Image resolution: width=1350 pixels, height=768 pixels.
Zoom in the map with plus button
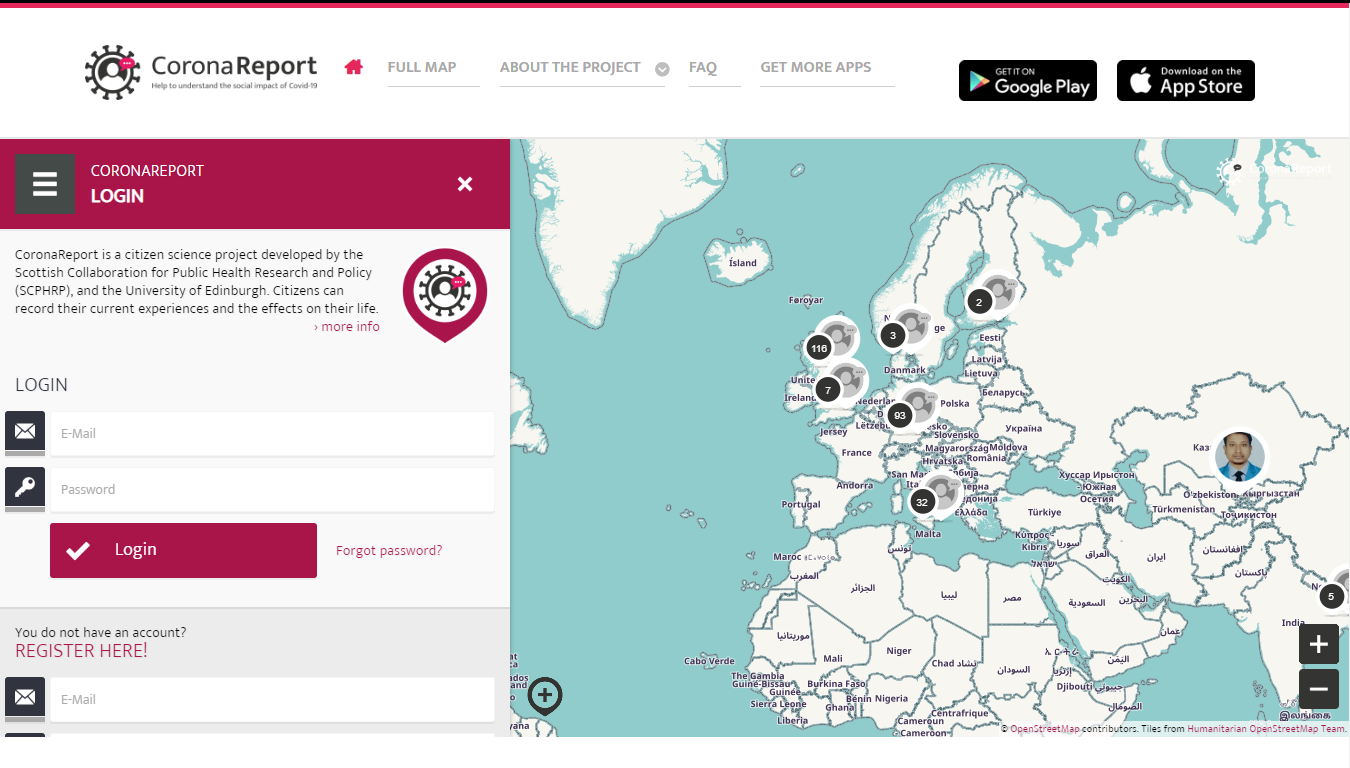1318,644
